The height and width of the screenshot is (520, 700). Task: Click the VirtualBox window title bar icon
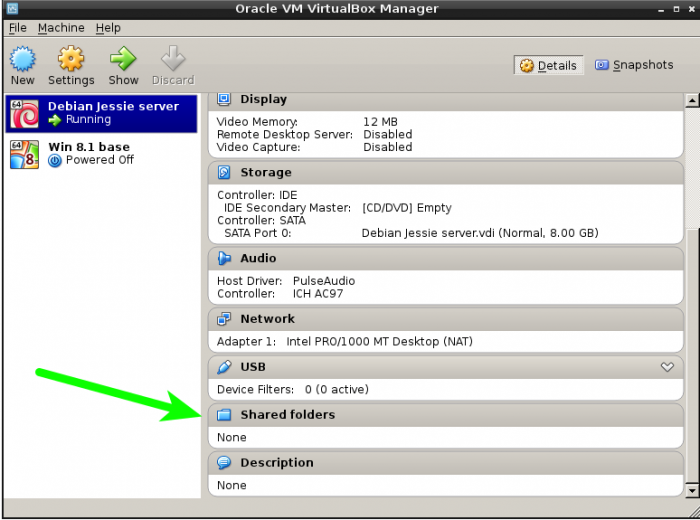click(x=12, y=8)
